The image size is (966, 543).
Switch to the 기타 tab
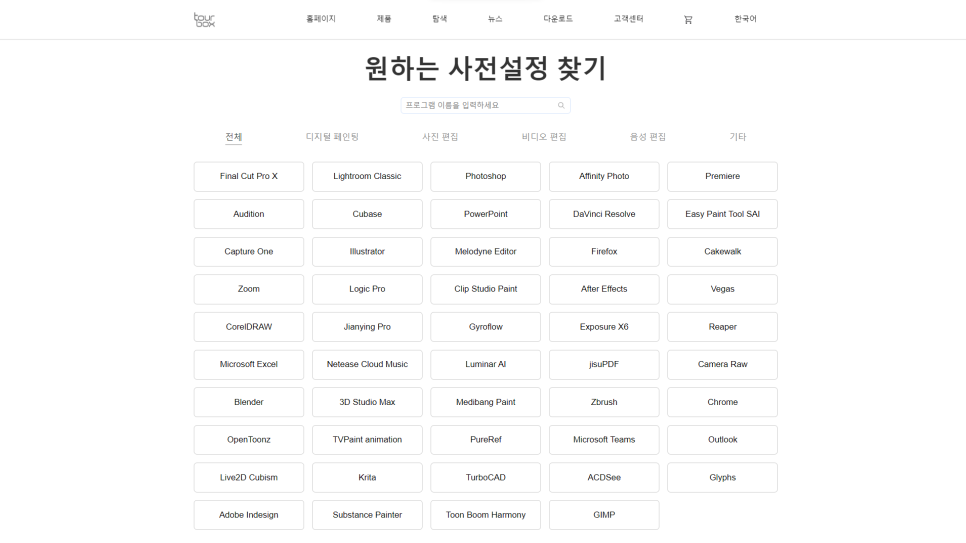(737, 137)
